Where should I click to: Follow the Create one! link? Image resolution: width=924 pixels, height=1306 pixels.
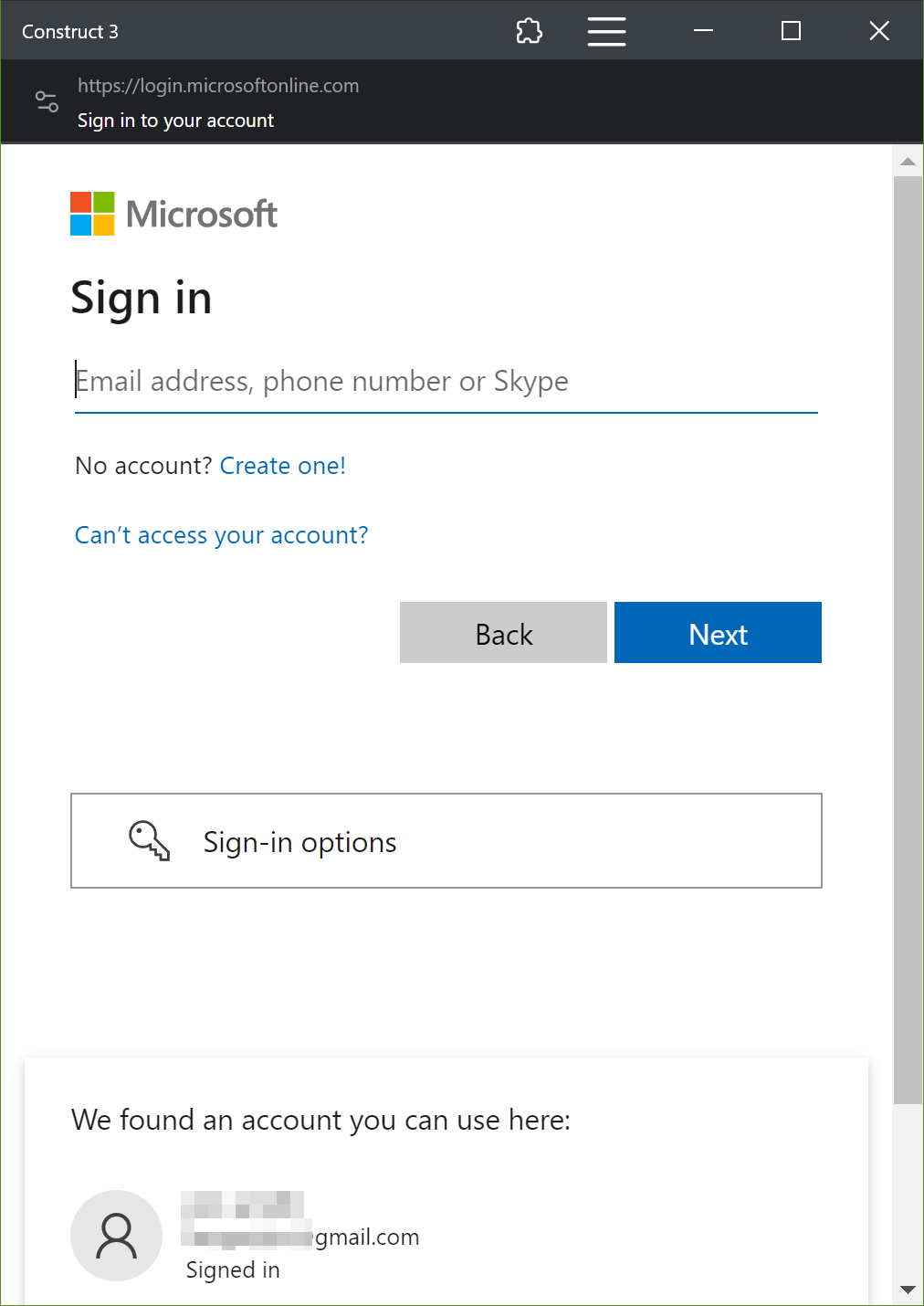[x=283, y=466]
